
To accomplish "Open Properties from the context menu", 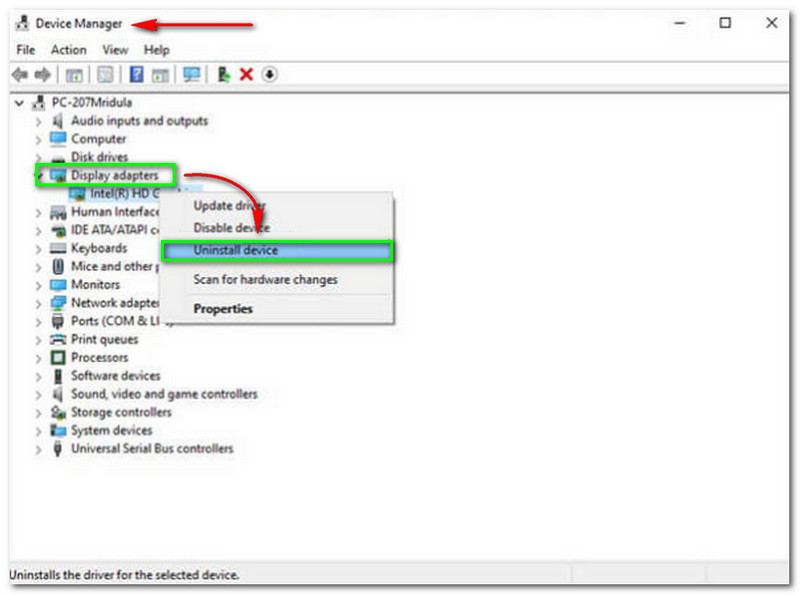I will (x=223, y=309).
